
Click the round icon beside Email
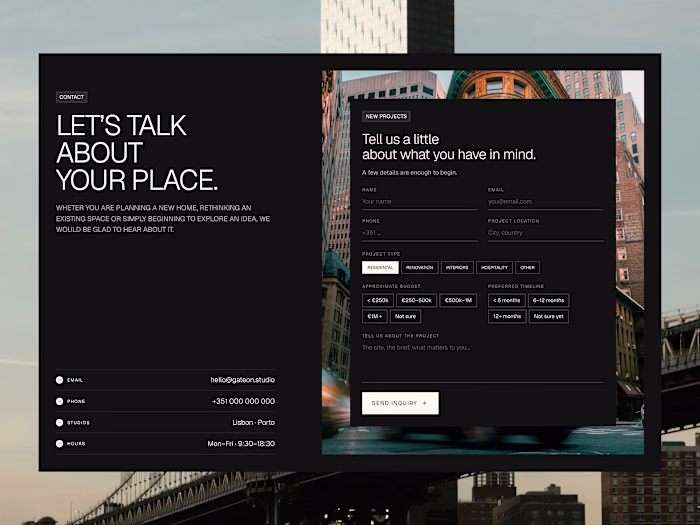tap(59, 380)
